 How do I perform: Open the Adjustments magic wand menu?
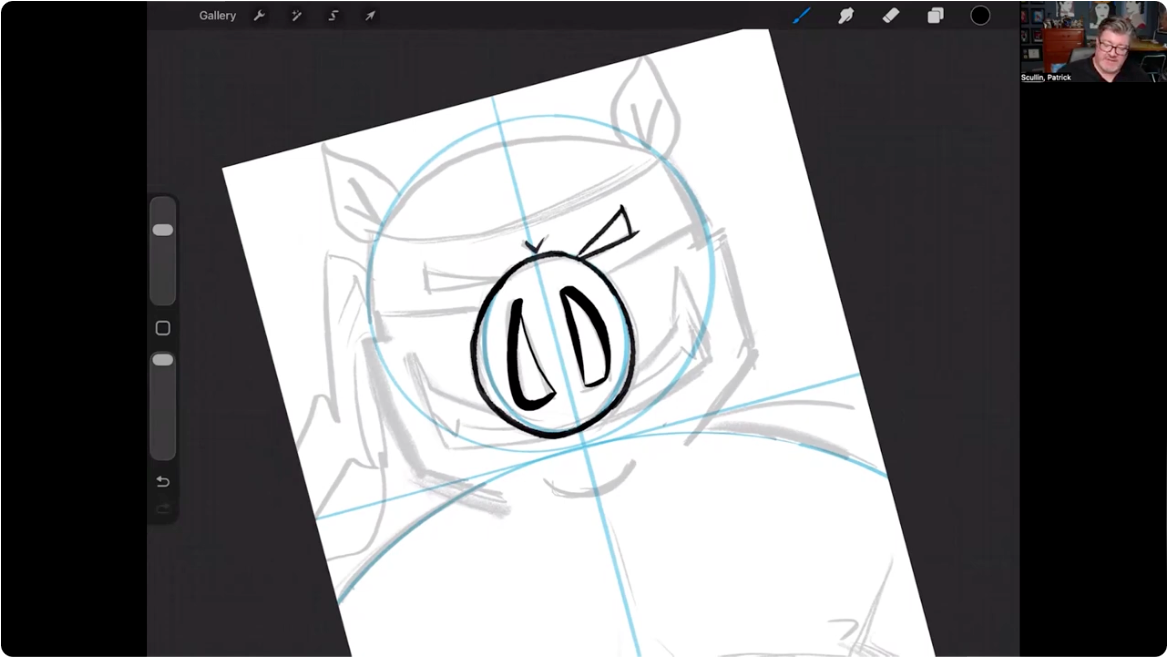click(x=297, y=16)
